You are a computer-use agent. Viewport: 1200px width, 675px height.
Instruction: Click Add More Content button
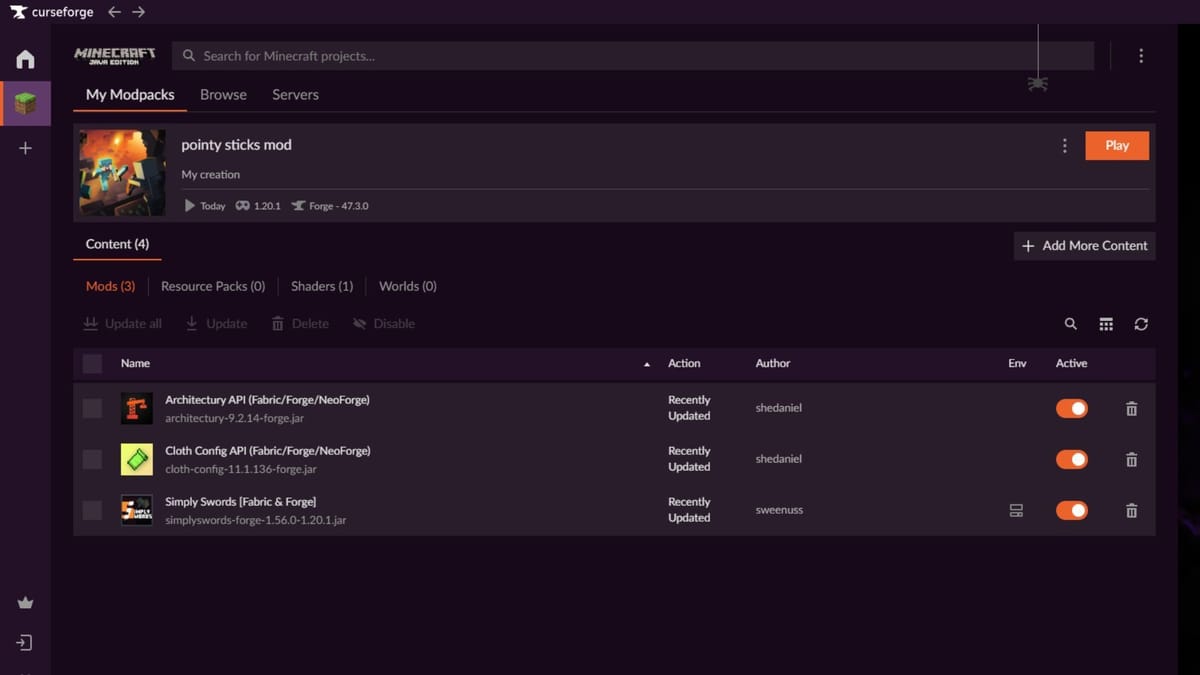point(1084,246)
